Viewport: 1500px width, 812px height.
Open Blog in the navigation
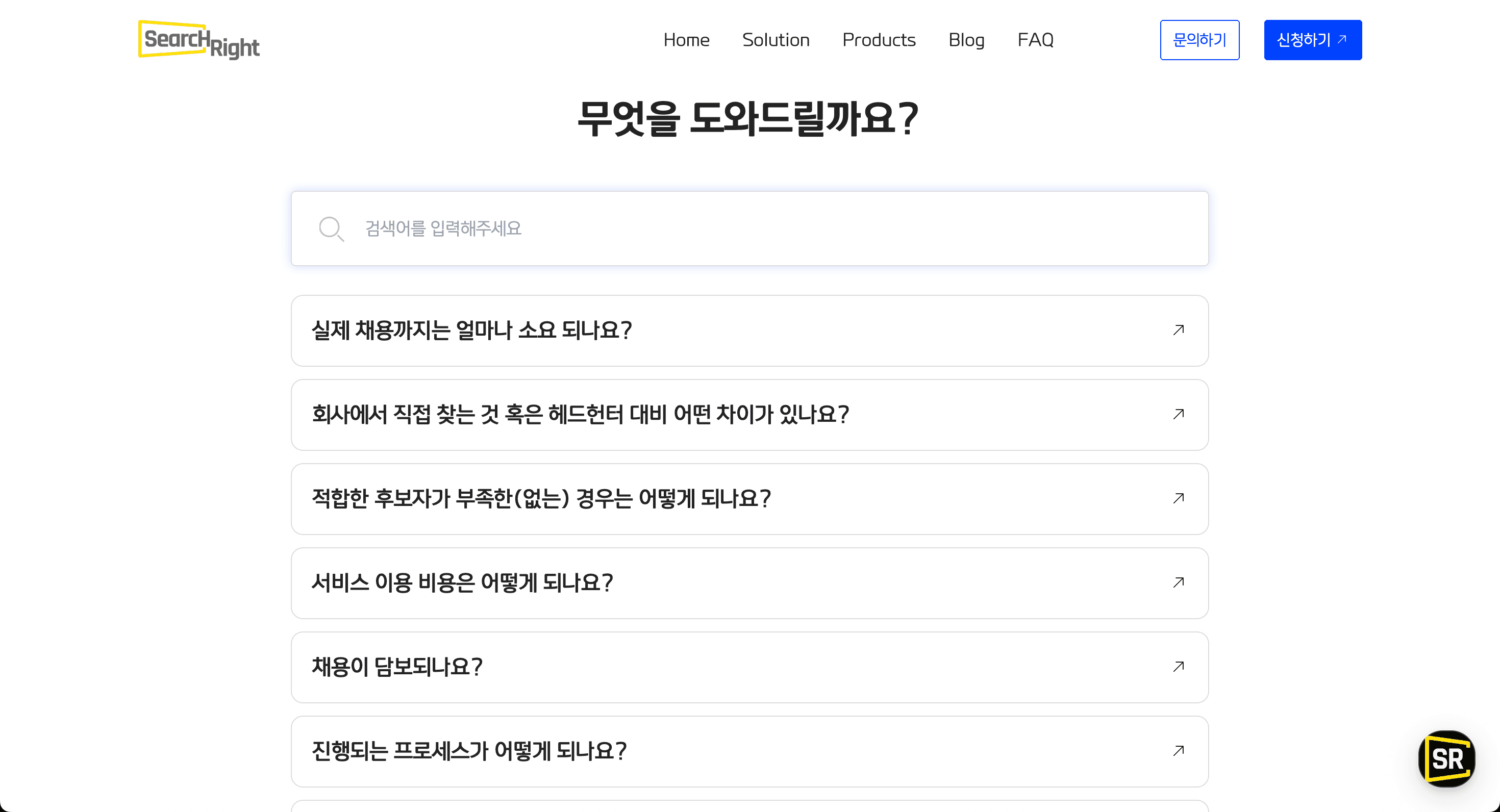(x=966, y=40)
